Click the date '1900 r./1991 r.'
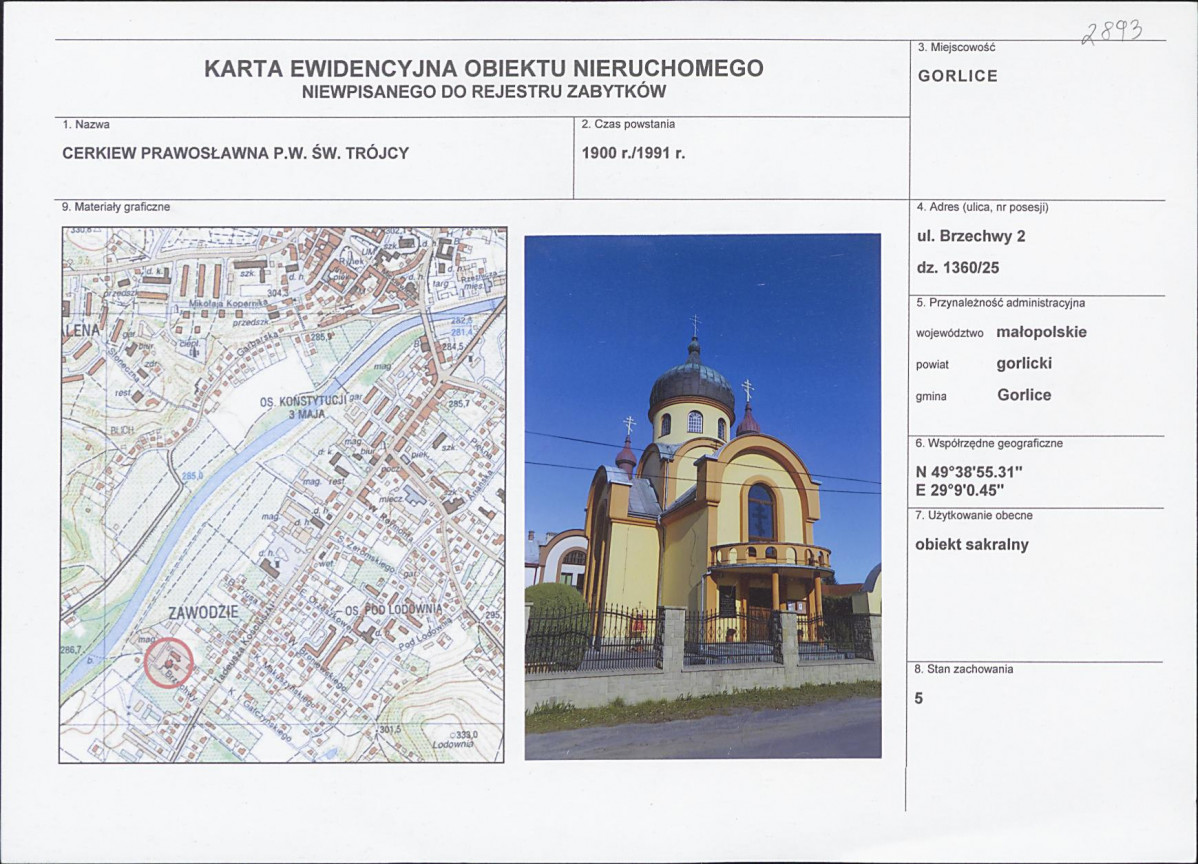The height and width of the screenshot is (864, 1198). pyautogui.click(x=633, y=153)
